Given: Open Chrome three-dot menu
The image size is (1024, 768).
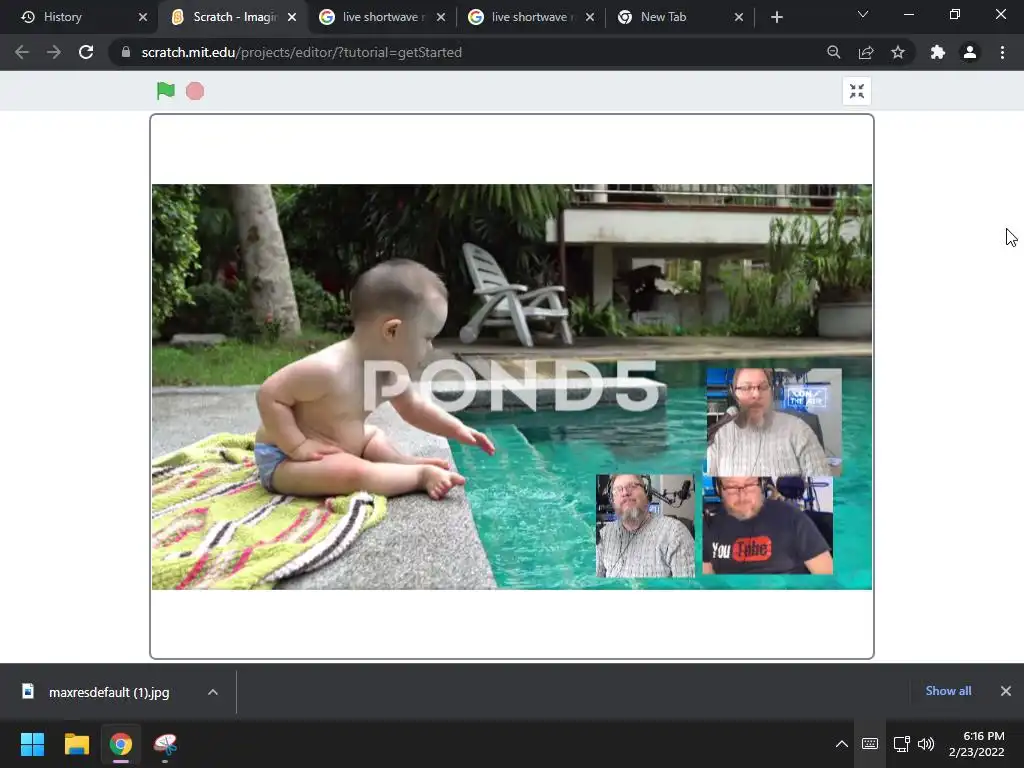Looking at the screenshot, I should [x=1002, y=52].
